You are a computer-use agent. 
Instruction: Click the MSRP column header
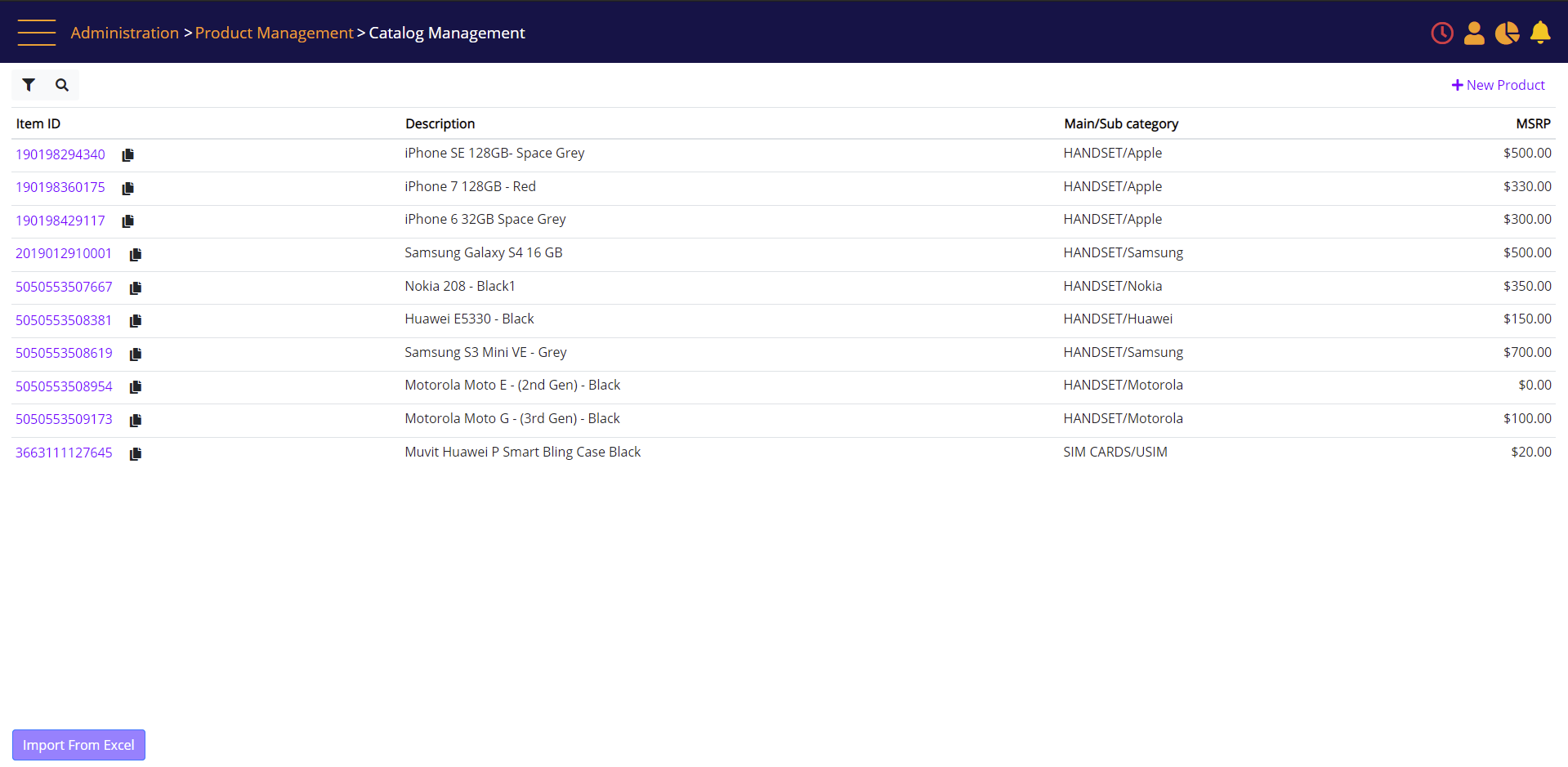click(x=1533, y=123)
